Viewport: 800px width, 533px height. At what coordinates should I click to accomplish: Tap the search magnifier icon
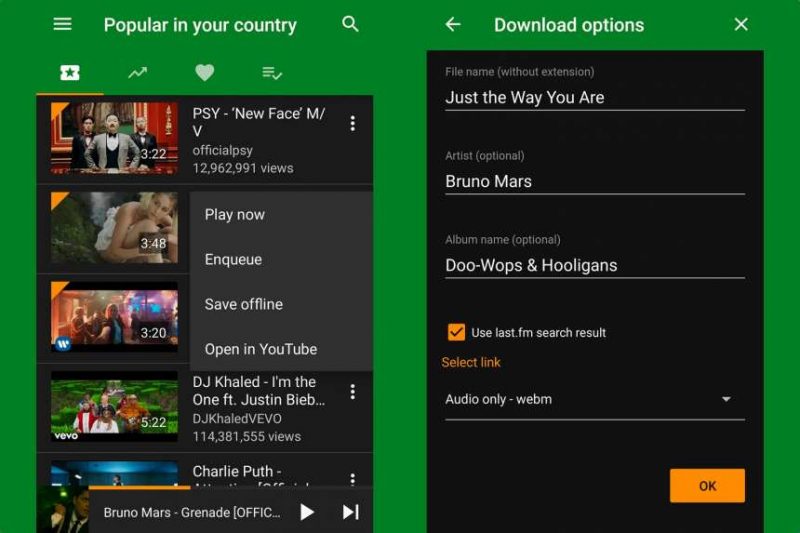point(350,24)
